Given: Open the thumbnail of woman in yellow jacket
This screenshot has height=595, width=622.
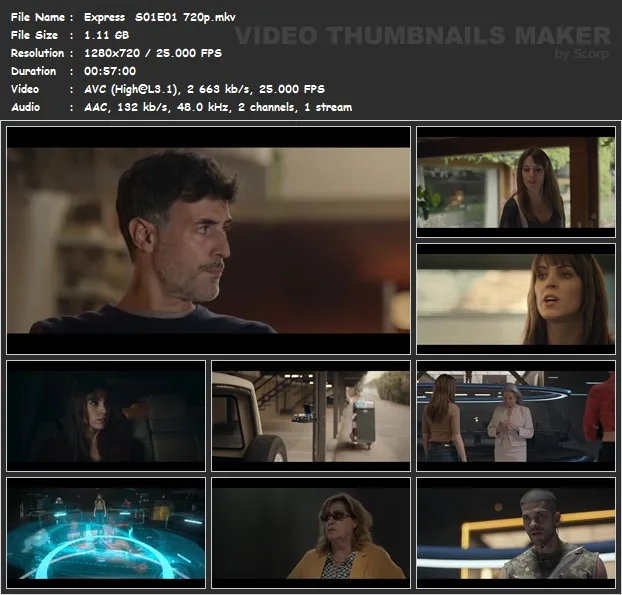Looking at the screenshot, I should (x=311, y=533).
